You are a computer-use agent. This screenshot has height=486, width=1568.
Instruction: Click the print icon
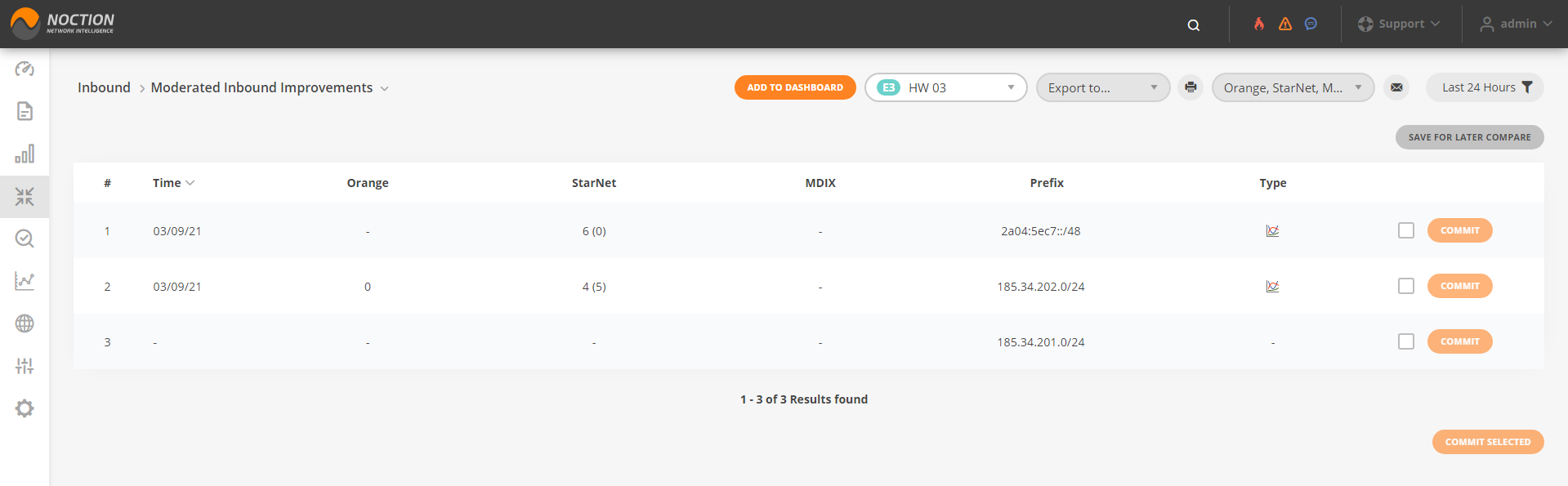(1191, 87)
